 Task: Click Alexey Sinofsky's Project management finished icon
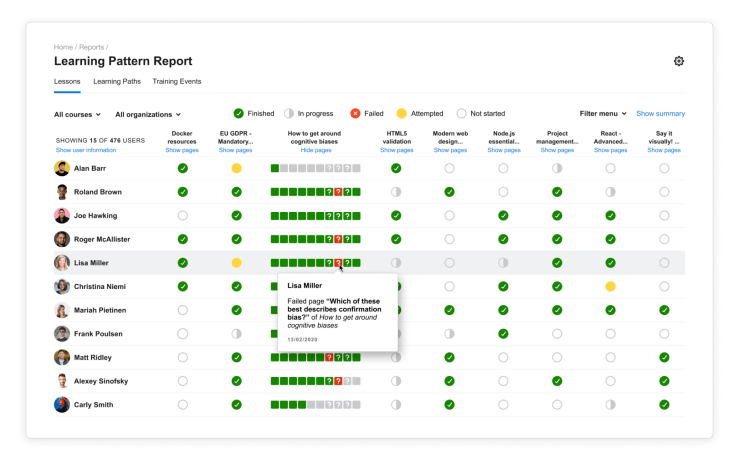557,381
